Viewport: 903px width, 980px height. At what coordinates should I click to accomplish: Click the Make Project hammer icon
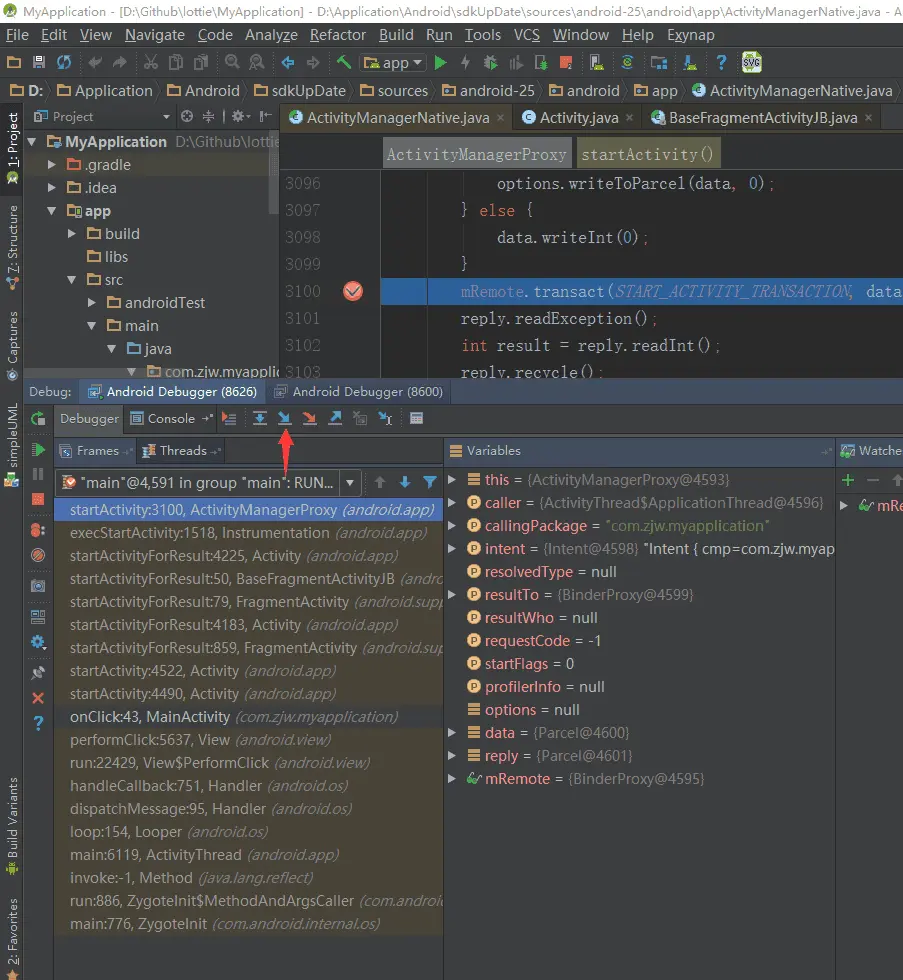tap(343, 62)
